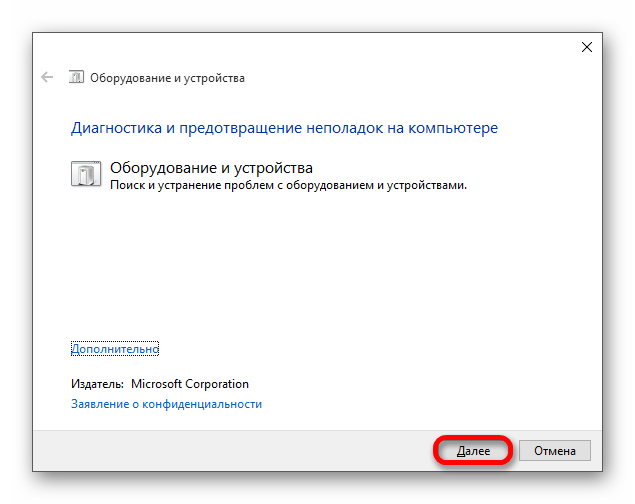Click the 'Издатель:' label
635x504 pixels.
tap(97, 384)
